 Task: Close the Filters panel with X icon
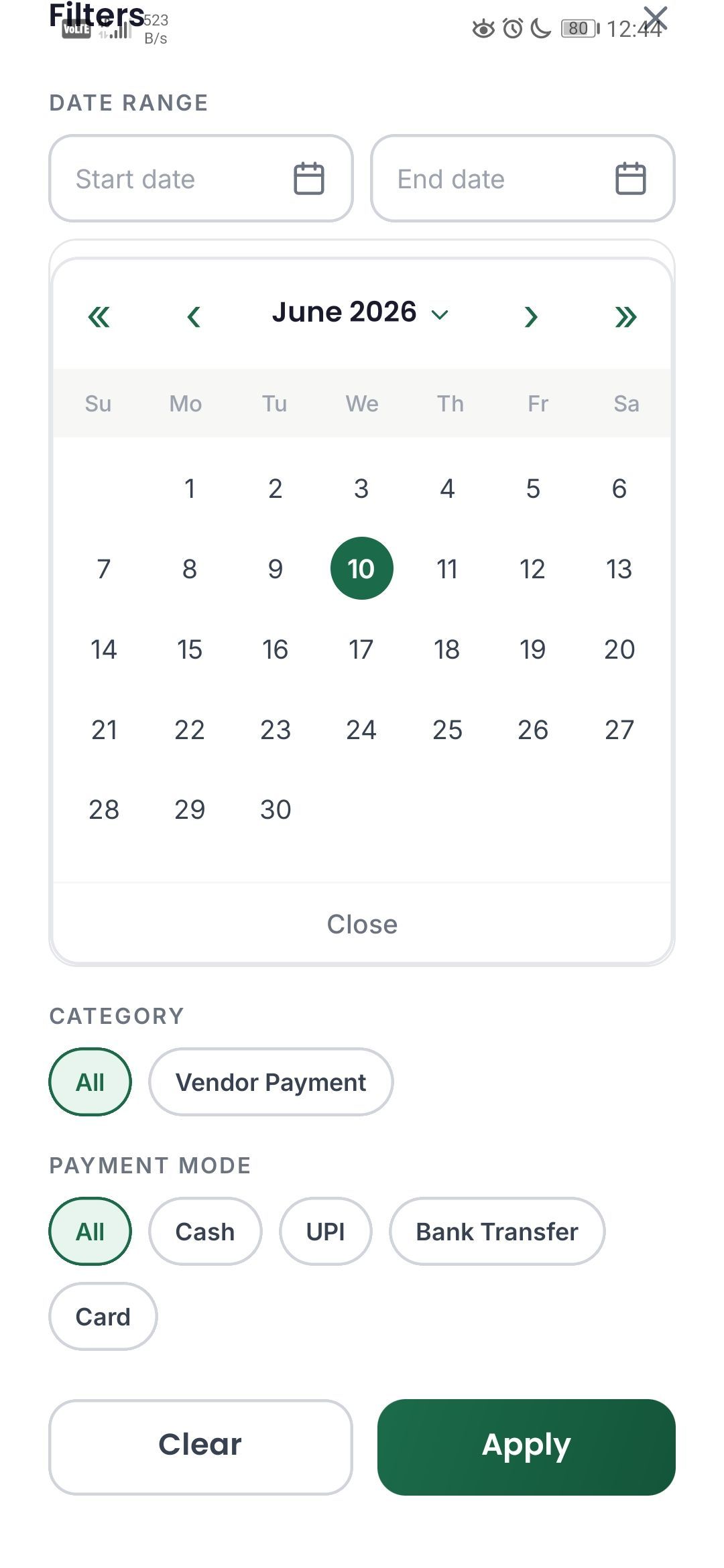click(656, 19)
